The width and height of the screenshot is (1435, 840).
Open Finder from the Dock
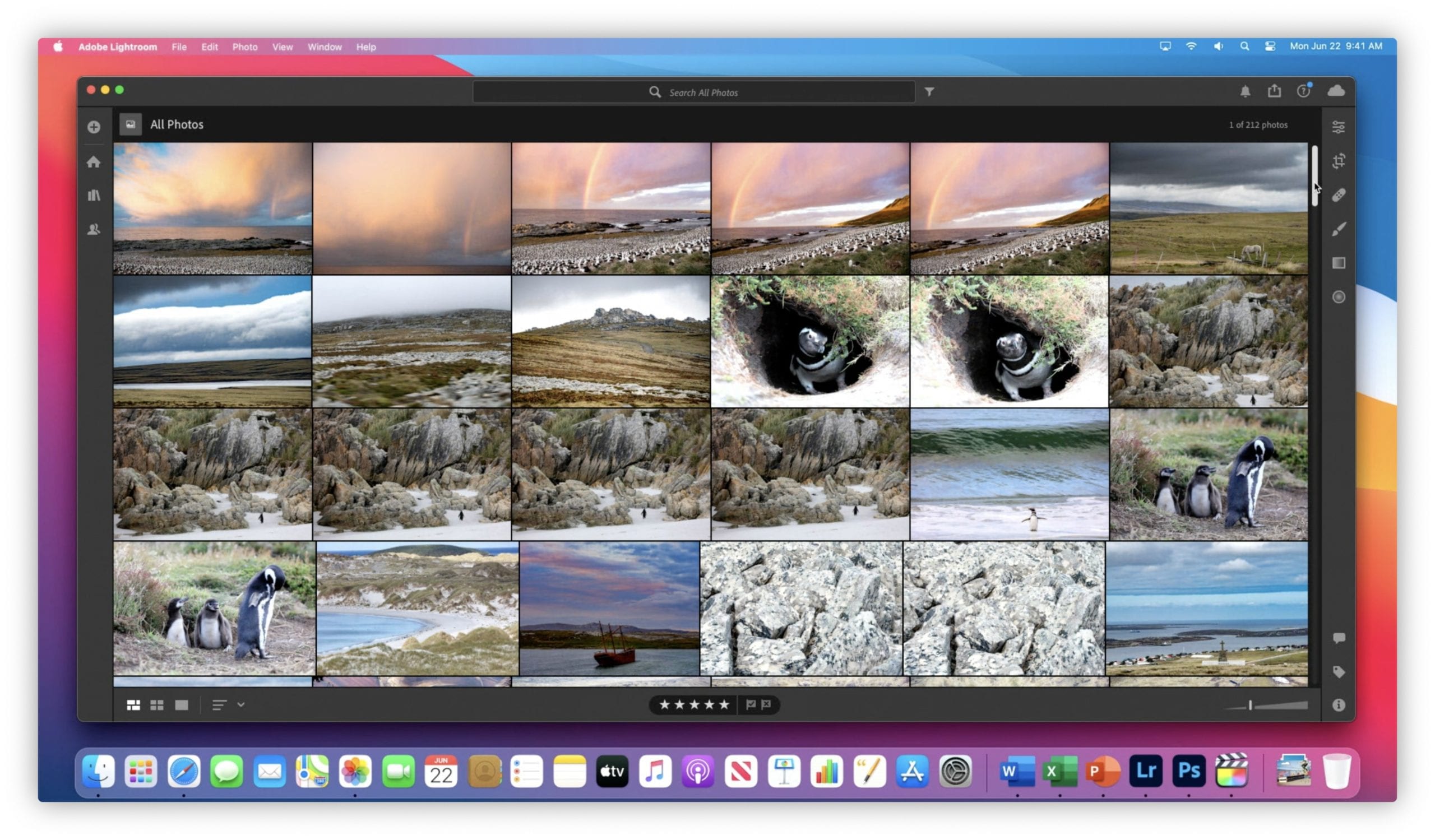click(99, 772)
